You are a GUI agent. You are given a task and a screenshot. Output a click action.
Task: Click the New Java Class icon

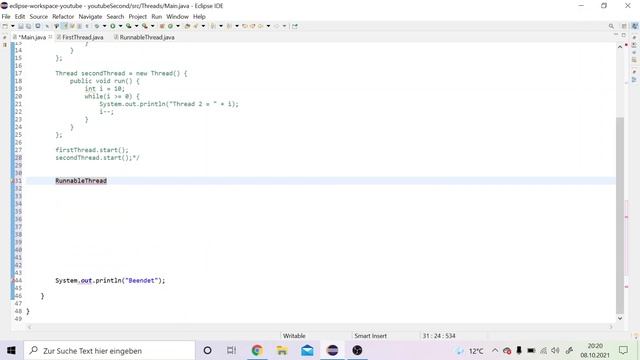170,26
